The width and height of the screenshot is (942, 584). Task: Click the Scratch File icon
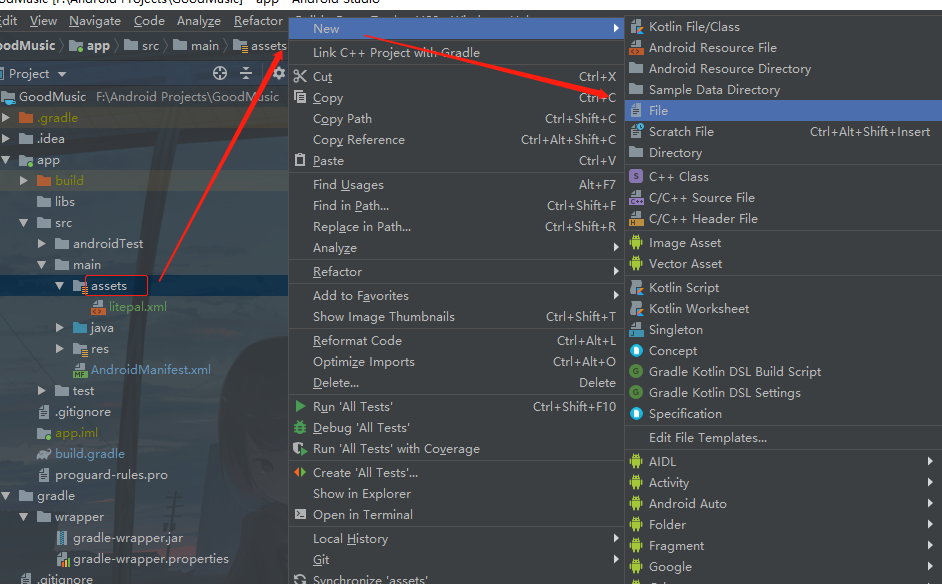[636, 131]
